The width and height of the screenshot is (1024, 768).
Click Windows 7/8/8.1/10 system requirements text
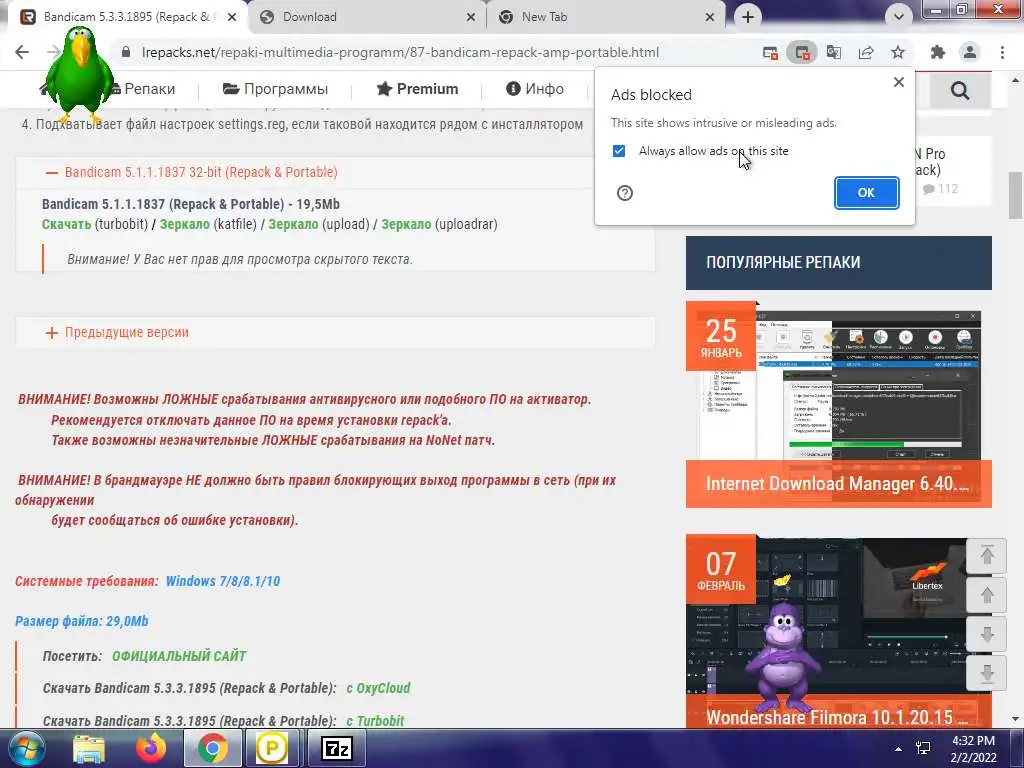(x=223, y=581)
